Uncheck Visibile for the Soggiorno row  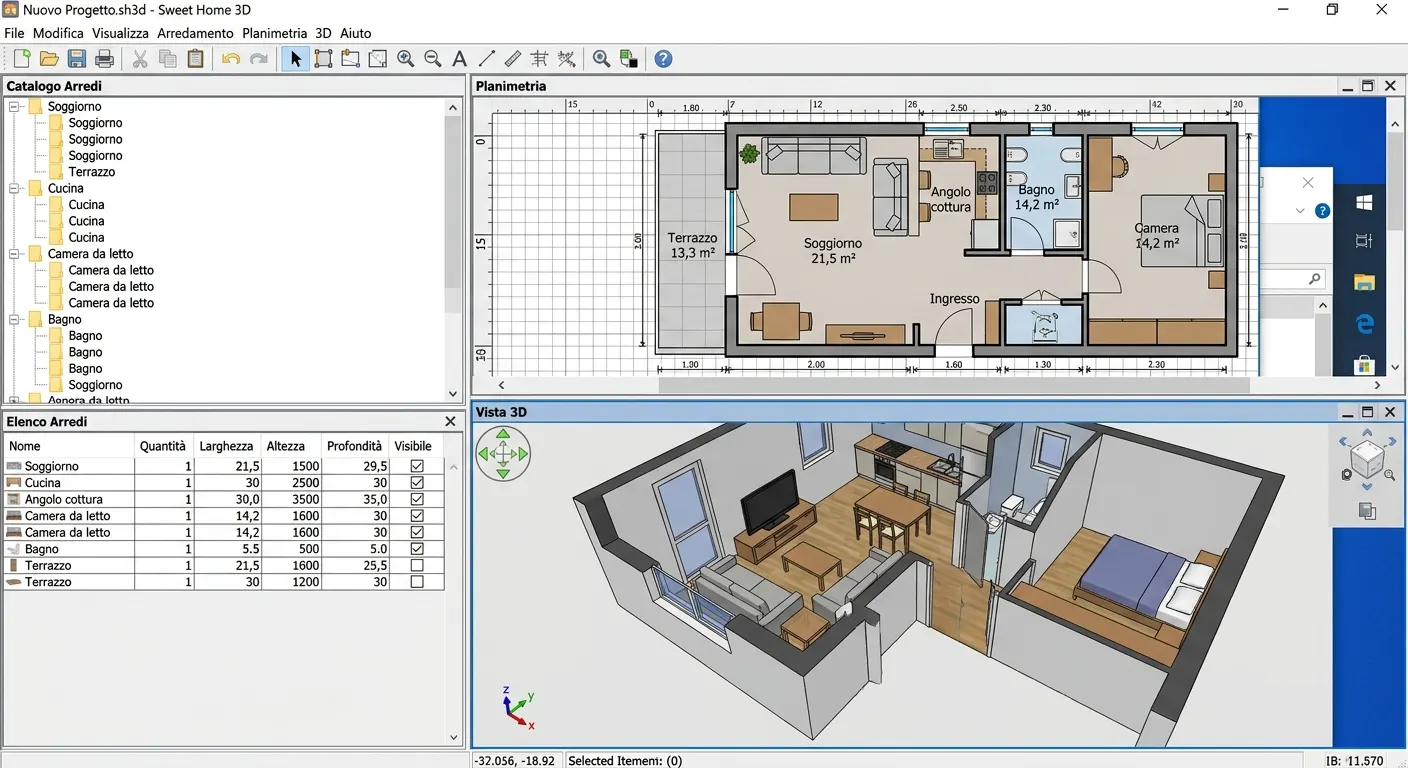click(x=417, y=466)
